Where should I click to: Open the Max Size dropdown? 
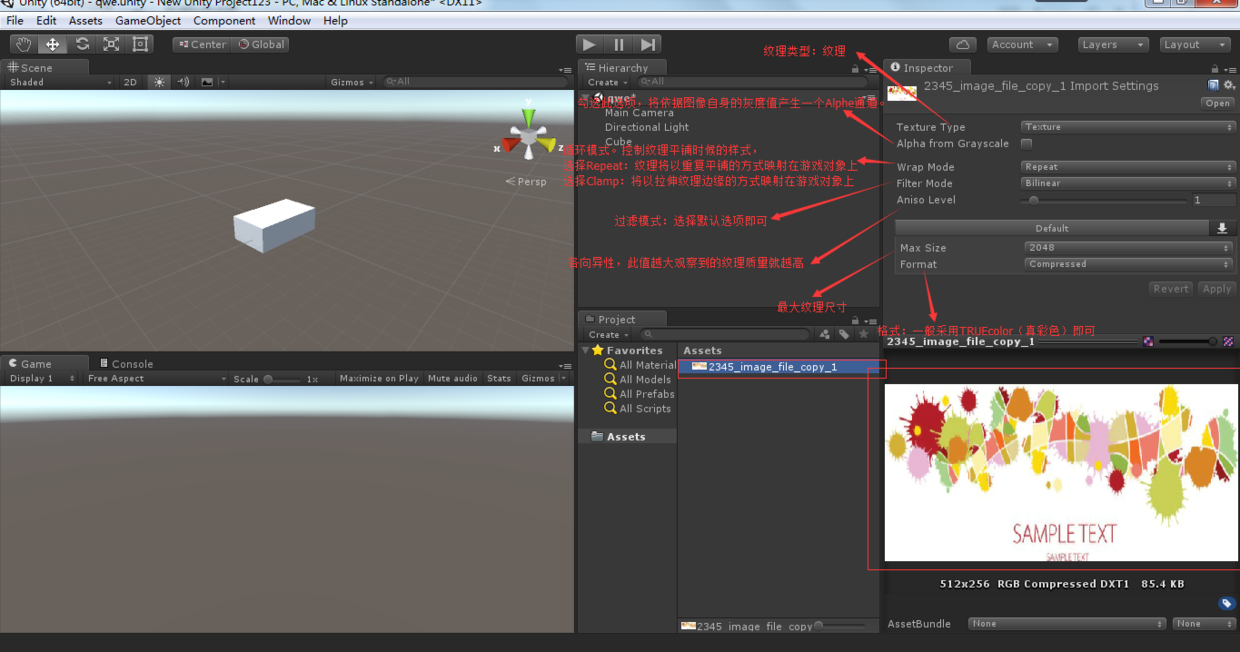pyautogui.click(x=1128, y=248)
